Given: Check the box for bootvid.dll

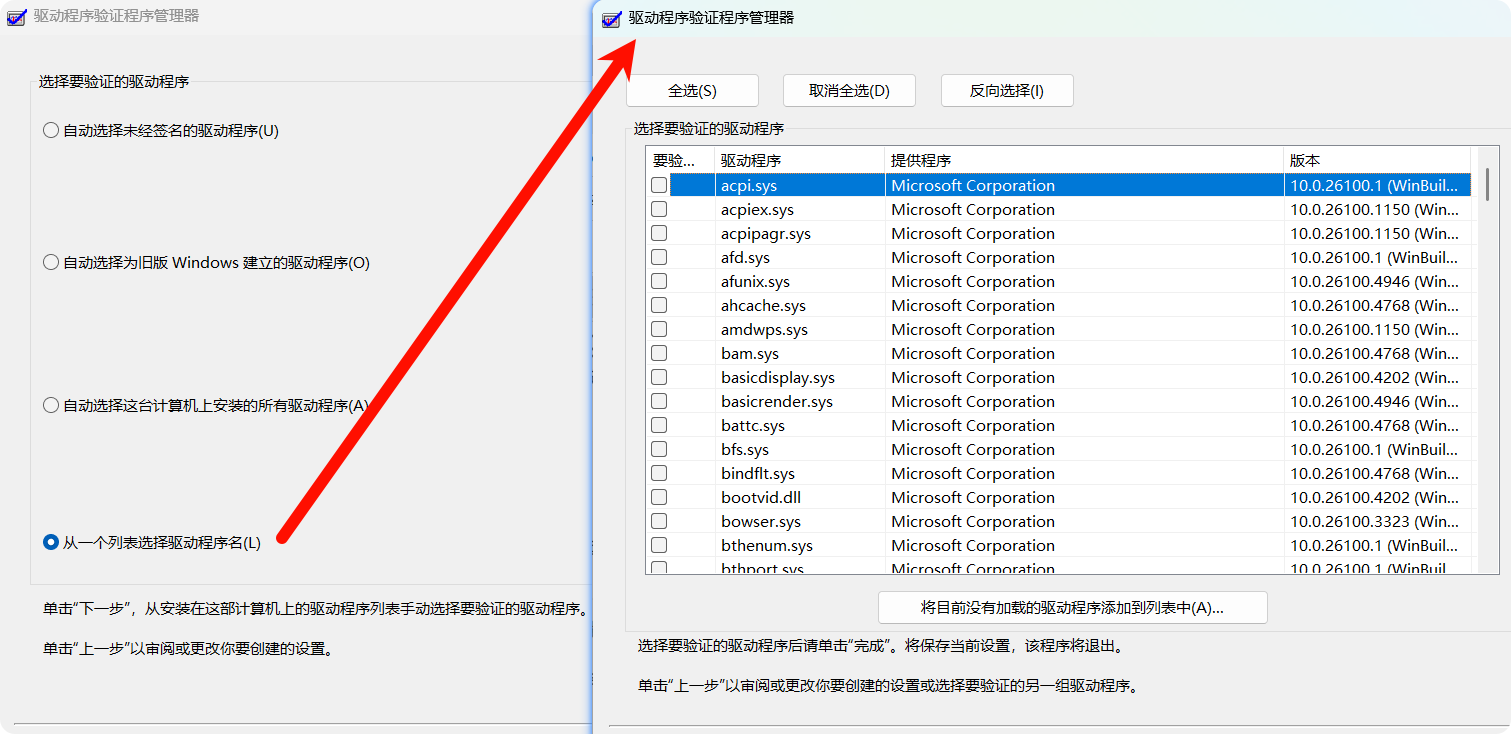Looking at the screenshot, I should click(659, 497).
